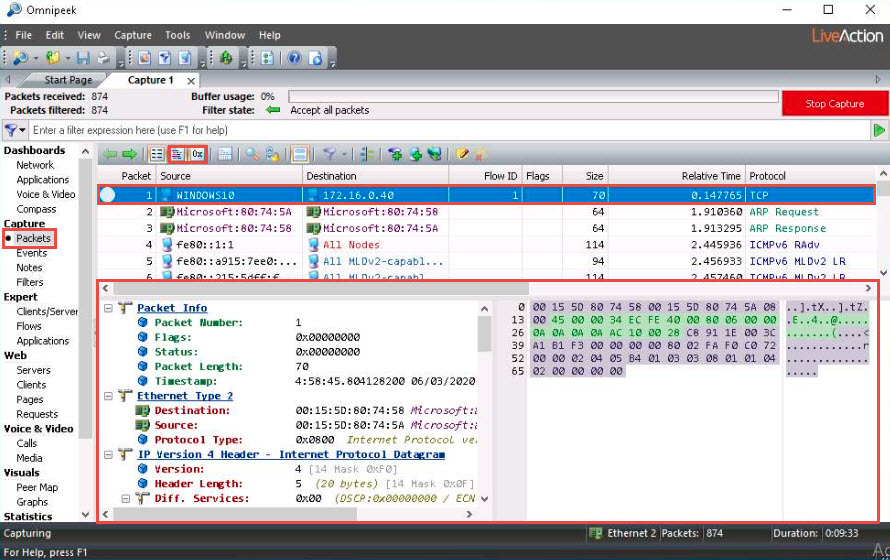This screenshot has height=560, width=890.
Task: Toggle the auto-scroll lock icon
Action: [x=272, y=154]
